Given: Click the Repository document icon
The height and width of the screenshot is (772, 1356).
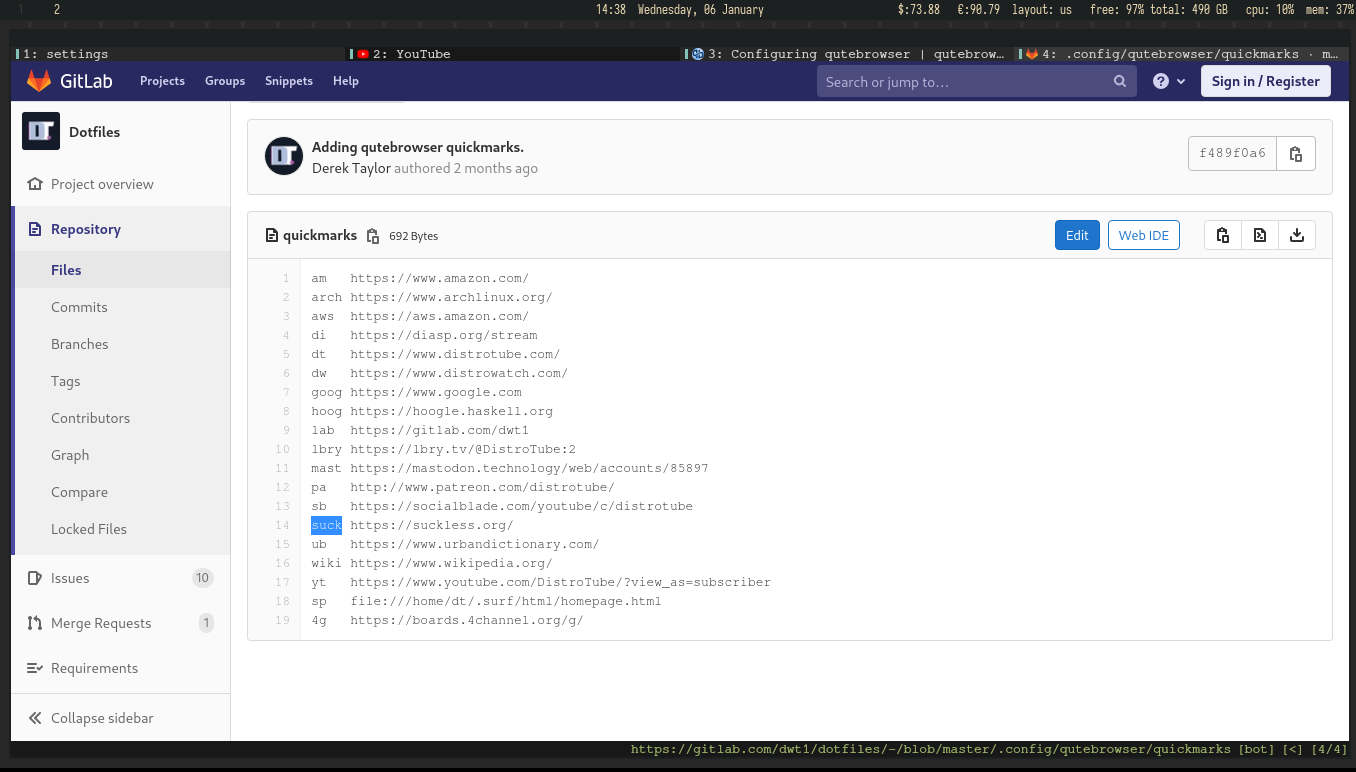Looking at the screenshot, I should click(36, 229).
